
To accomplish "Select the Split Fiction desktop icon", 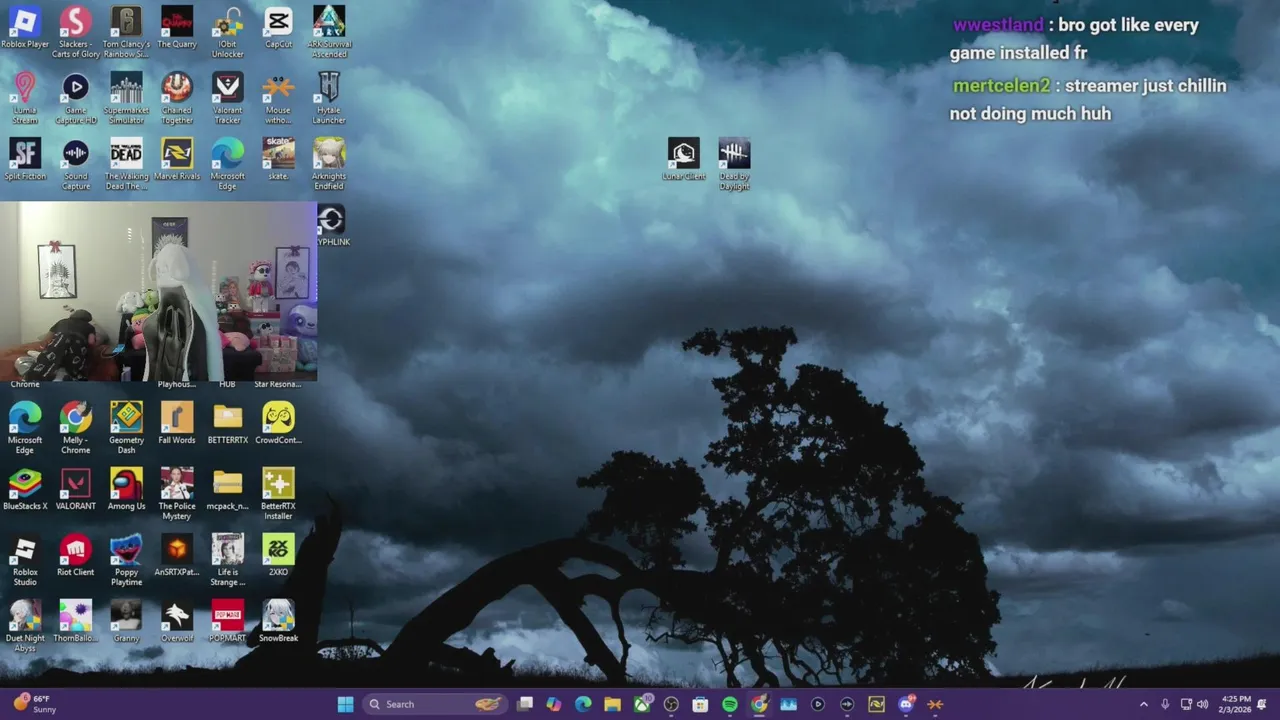I will pyautogui.click(x=25, y=160).
